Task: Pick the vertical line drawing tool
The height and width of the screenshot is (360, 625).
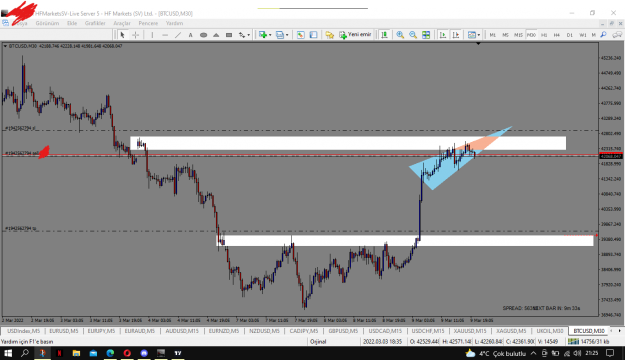Action: (152, 35)
